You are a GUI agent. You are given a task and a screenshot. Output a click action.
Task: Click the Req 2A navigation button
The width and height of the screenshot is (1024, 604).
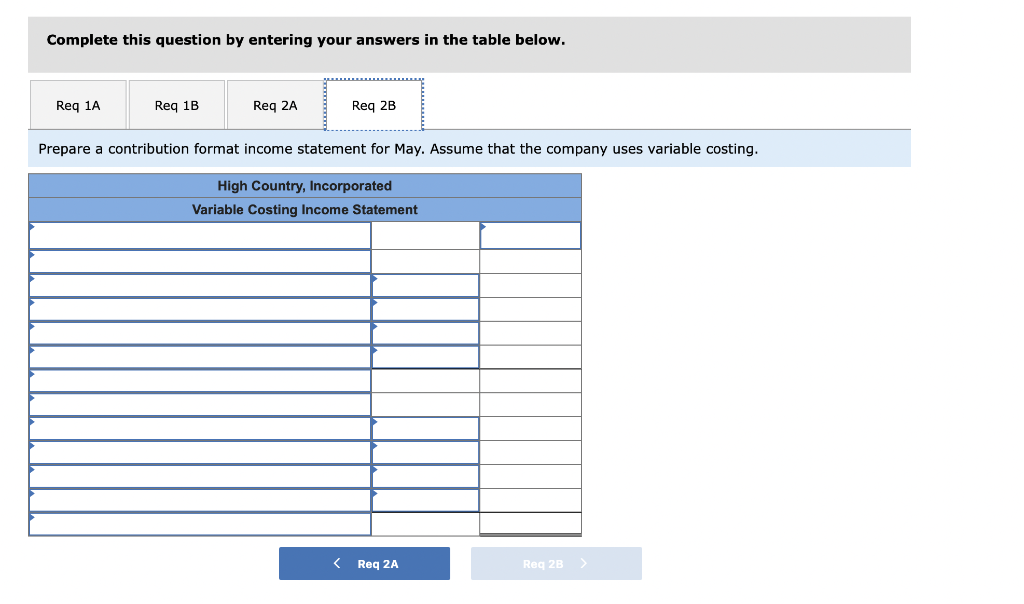(x=364, y=563)
